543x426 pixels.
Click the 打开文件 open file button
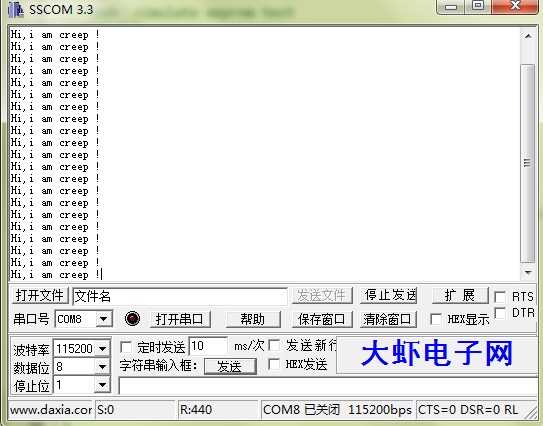pos(40,296)
